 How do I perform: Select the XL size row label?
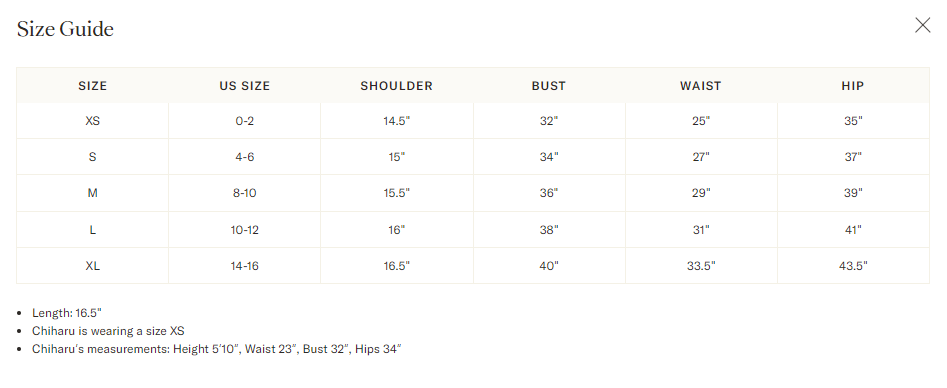(x=92, y=266)
